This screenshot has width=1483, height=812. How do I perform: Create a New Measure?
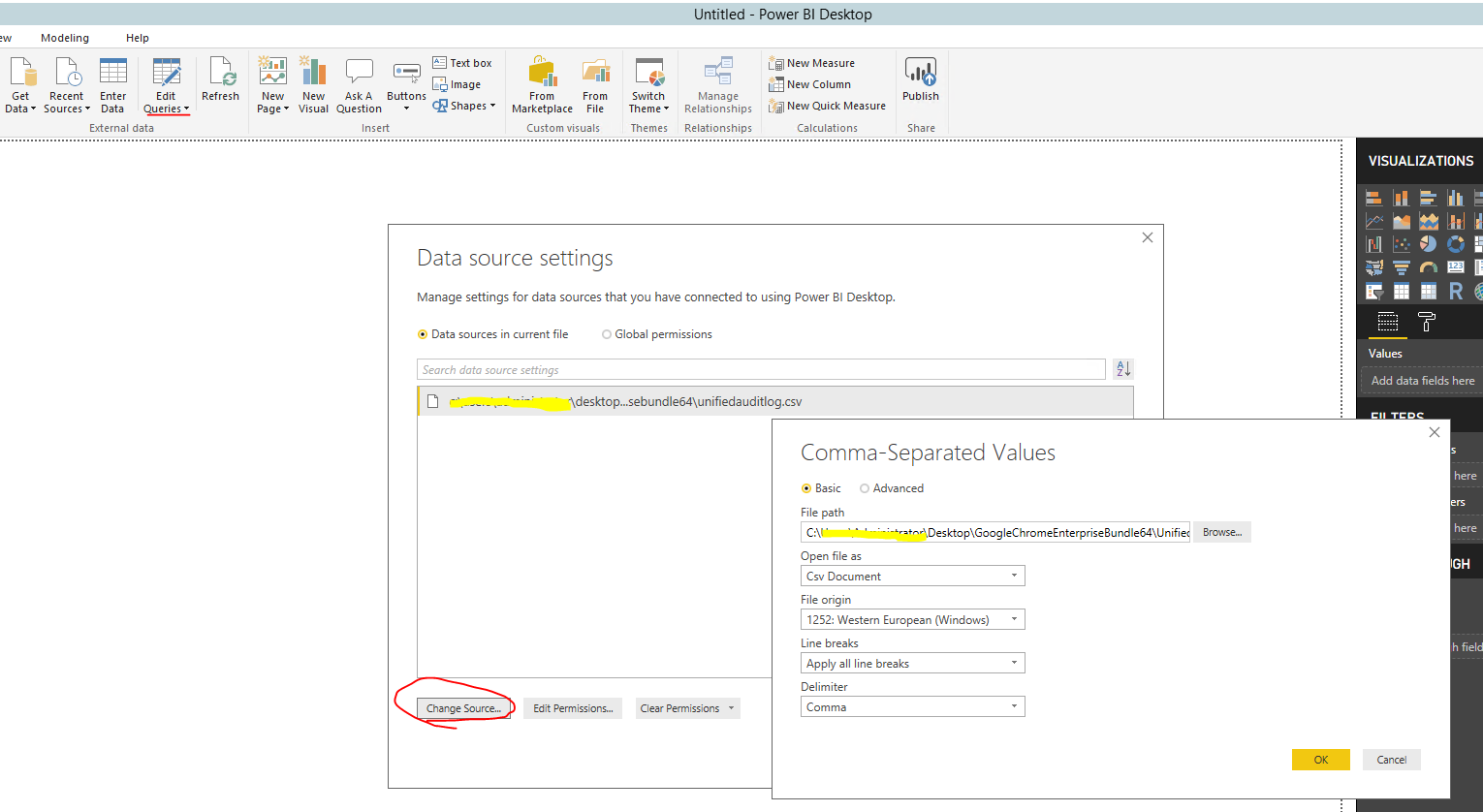pos(812,63)
